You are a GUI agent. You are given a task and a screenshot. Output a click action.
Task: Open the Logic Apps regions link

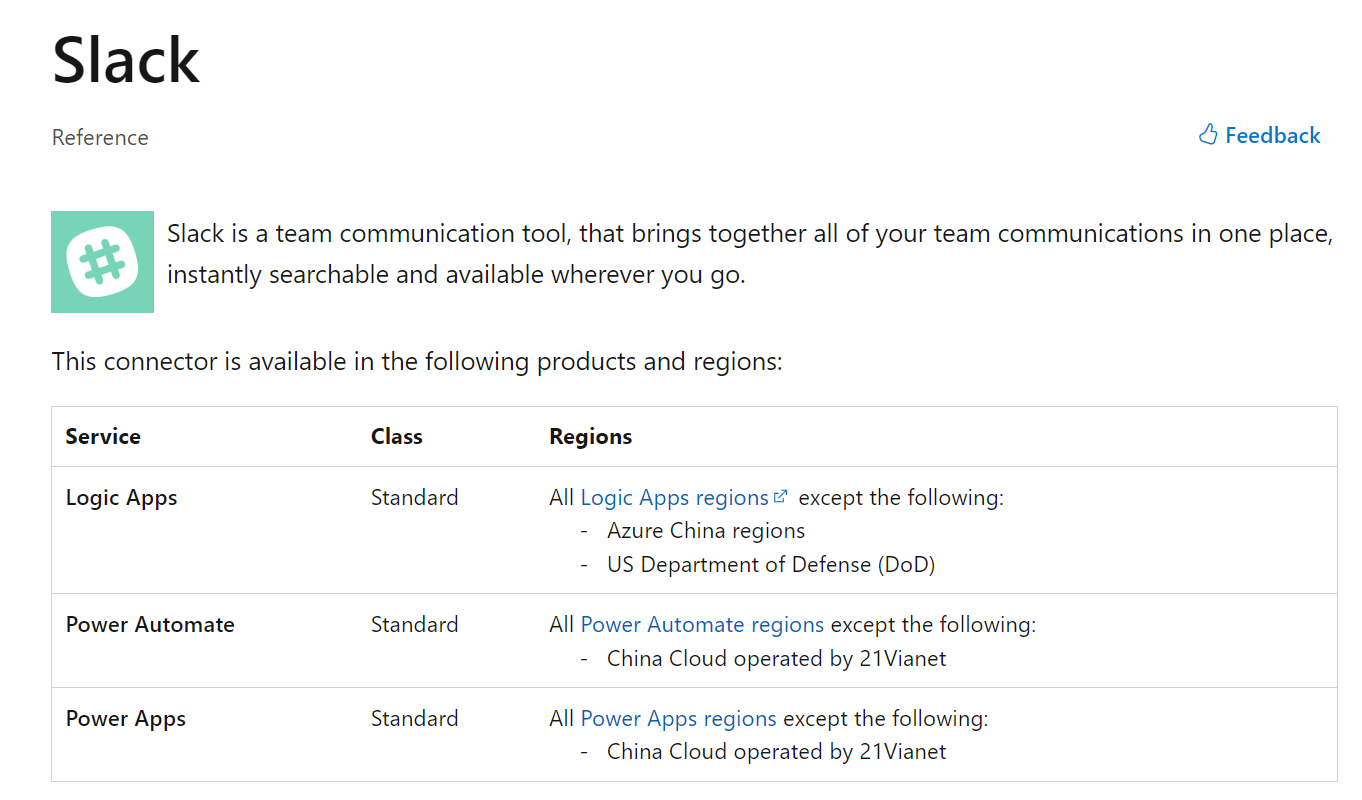coord(674,497)
